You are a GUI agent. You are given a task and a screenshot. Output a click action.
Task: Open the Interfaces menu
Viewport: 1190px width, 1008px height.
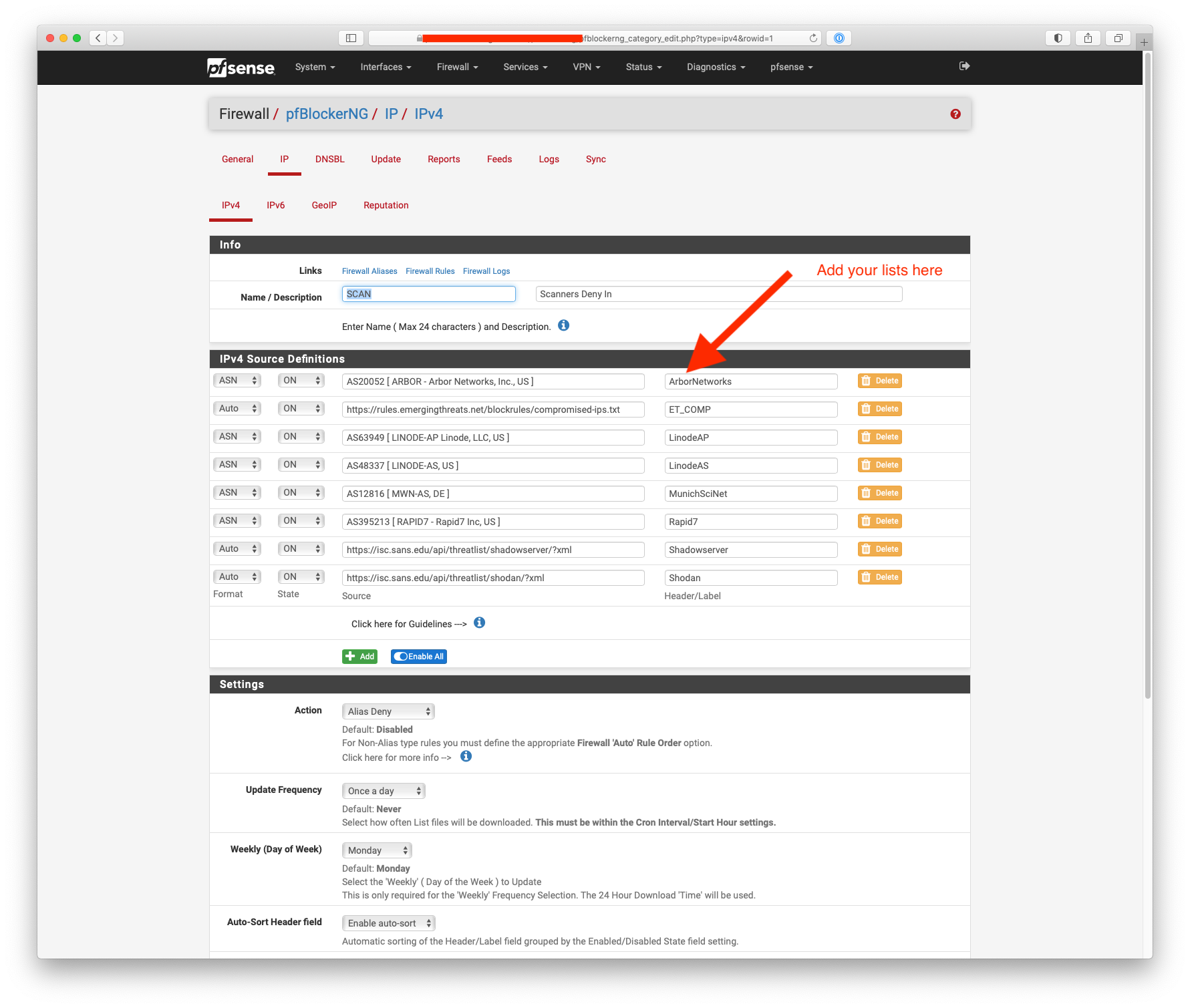pos(386,67)
